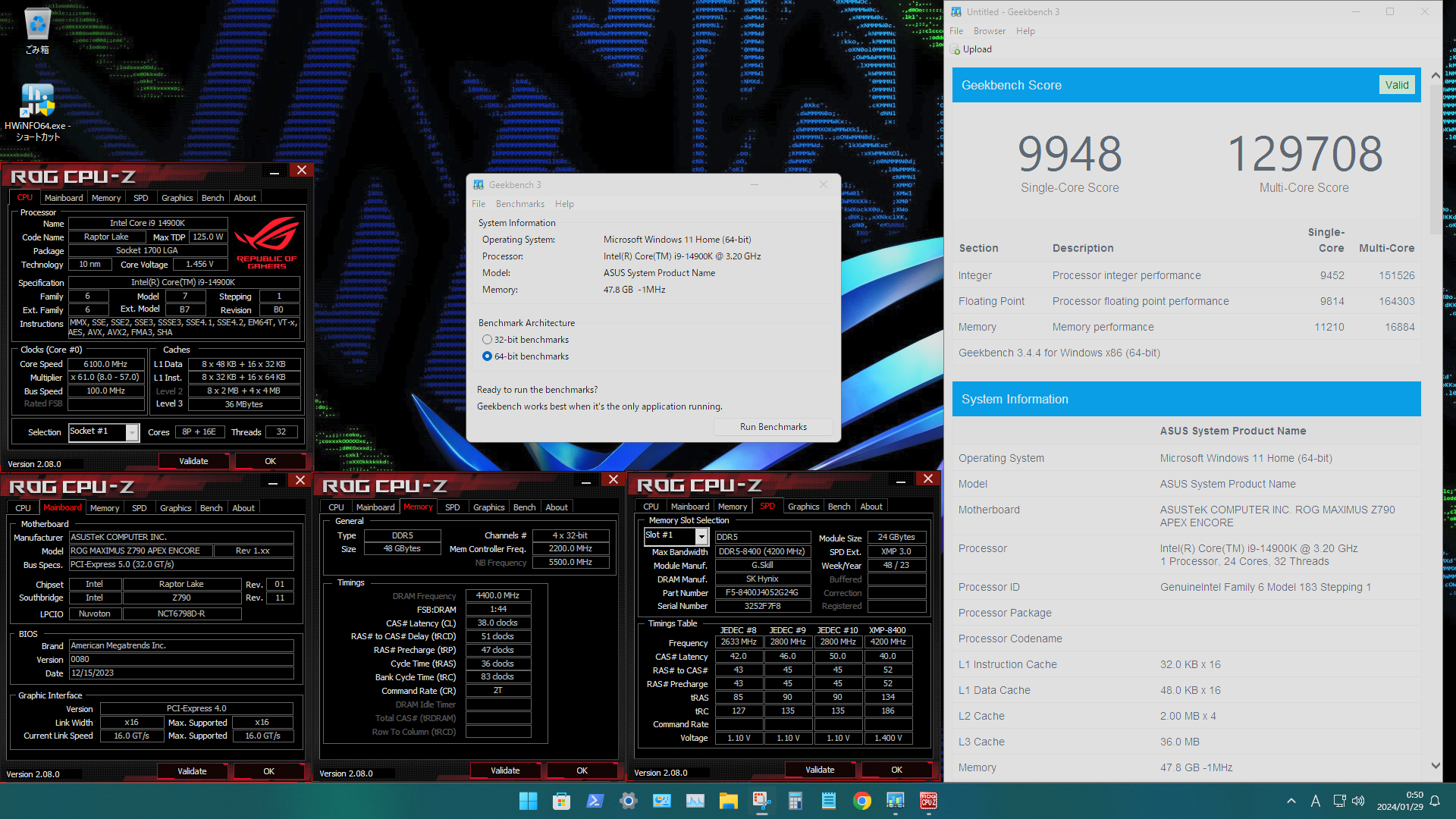Open About tab in CPU-Z SPD window

(x=871, y=507)
